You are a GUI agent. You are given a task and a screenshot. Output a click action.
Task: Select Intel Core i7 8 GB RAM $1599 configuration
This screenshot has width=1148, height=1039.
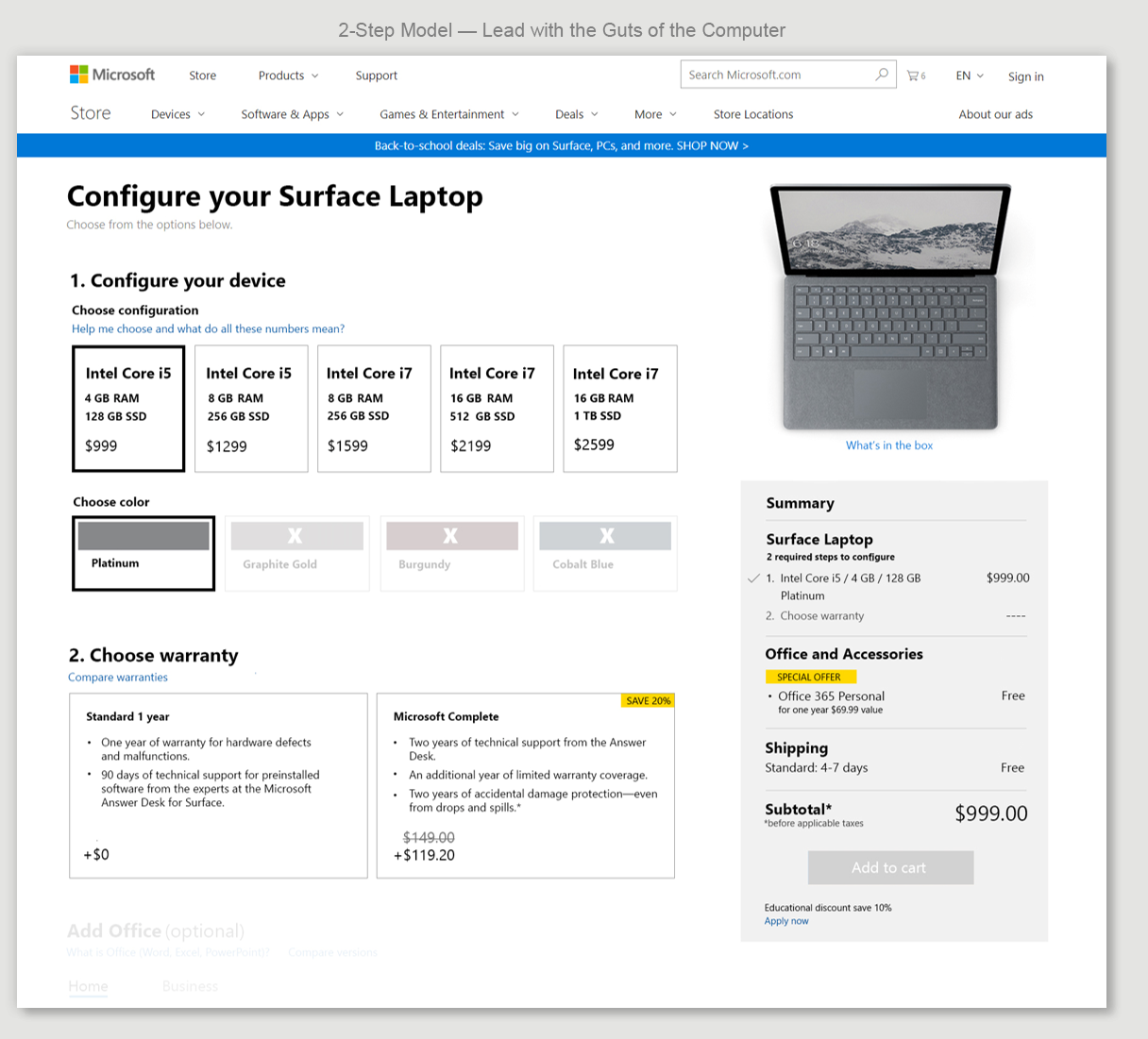[374, 409]
